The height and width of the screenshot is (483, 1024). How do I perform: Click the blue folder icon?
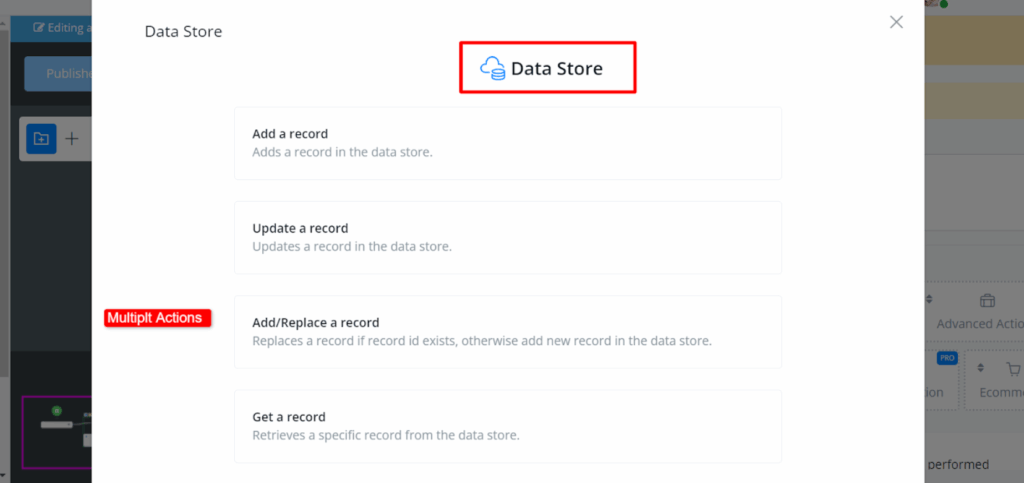click(41, 139)
